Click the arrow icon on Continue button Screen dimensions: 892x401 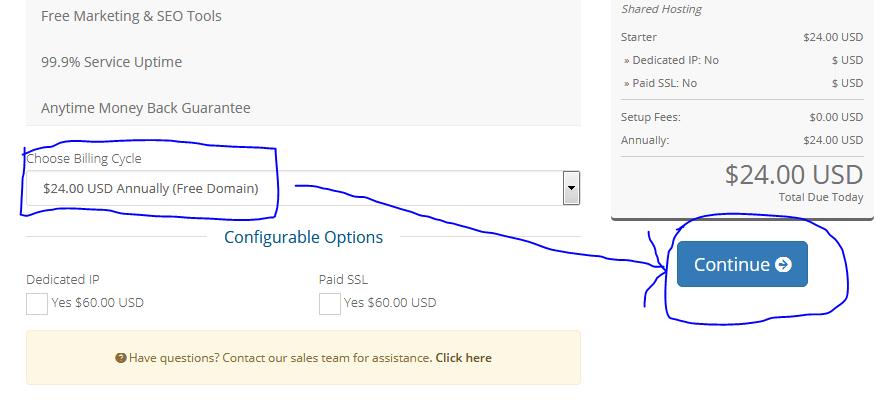(784, 265)
